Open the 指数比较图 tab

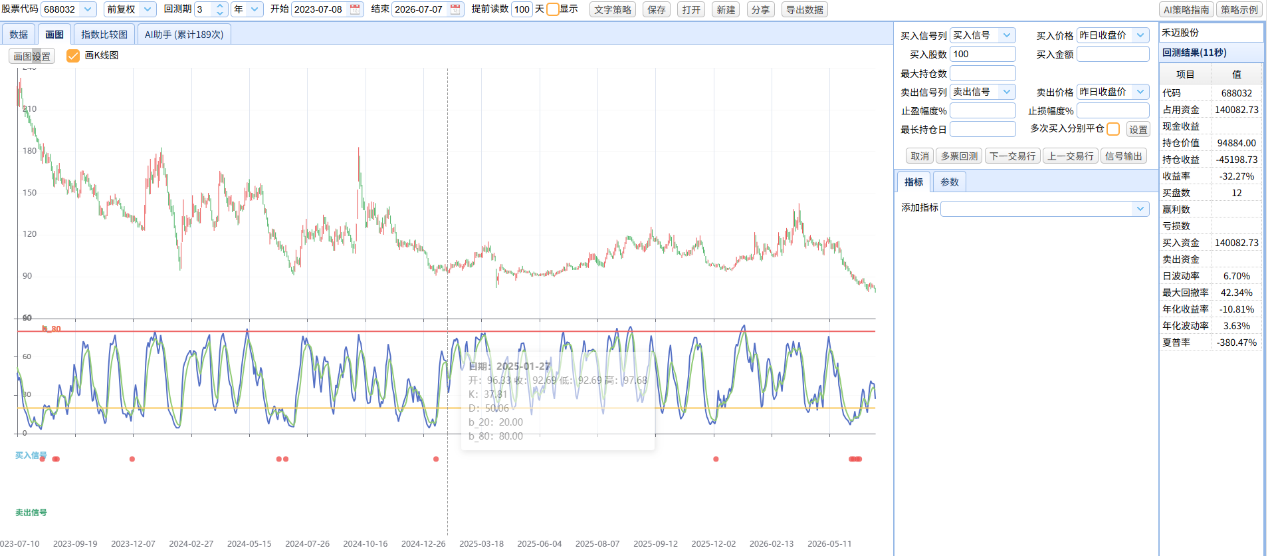[x=104, y=34]
